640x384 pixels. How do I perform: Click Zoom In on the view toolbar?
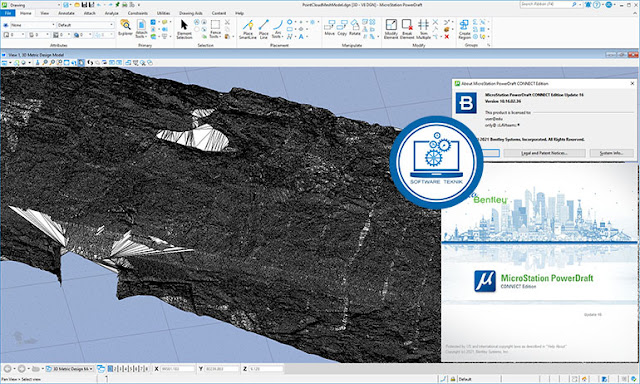tap(45, 62)
